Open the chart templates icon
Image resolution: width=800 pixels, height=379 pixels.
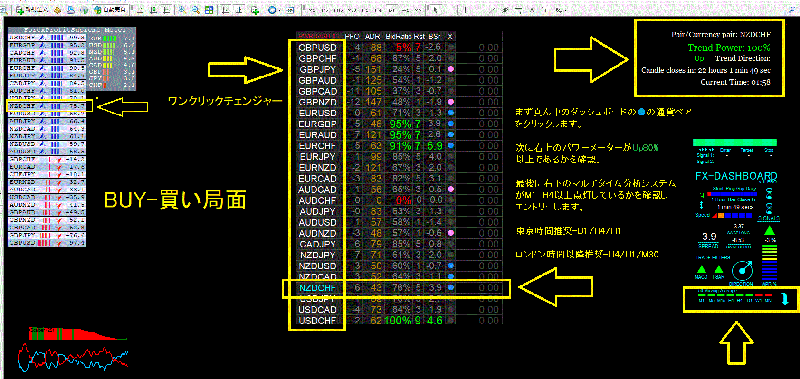tap(290, 10)
